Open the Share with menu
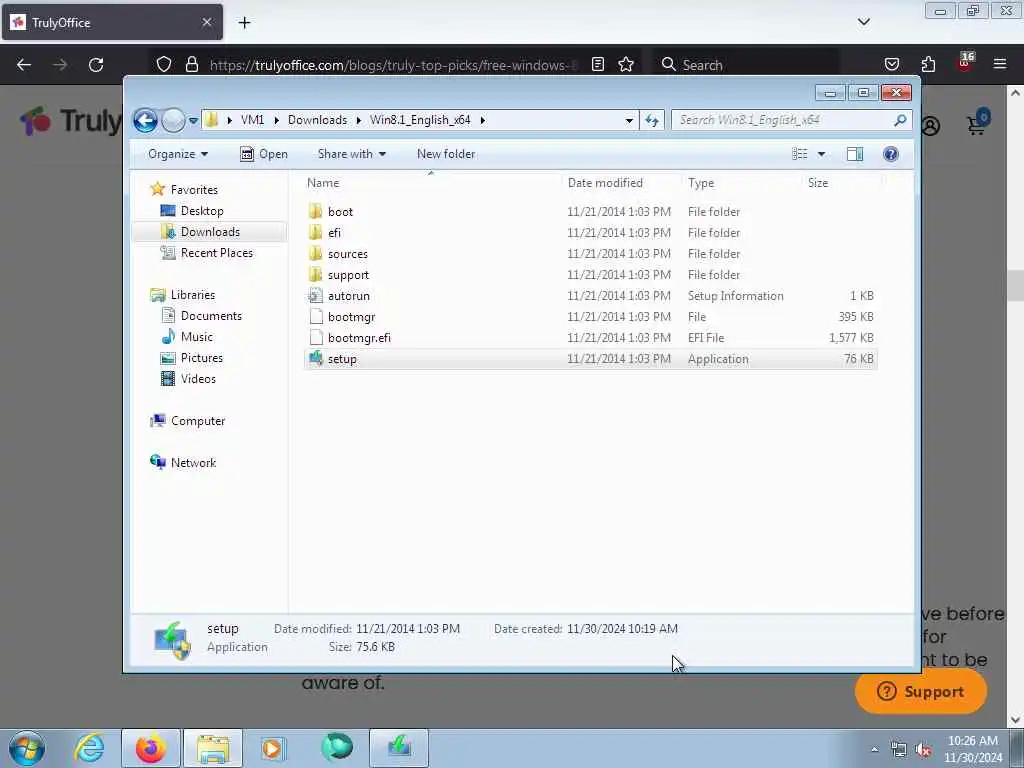Screen dimensions: 1024x768 point(351,154)
